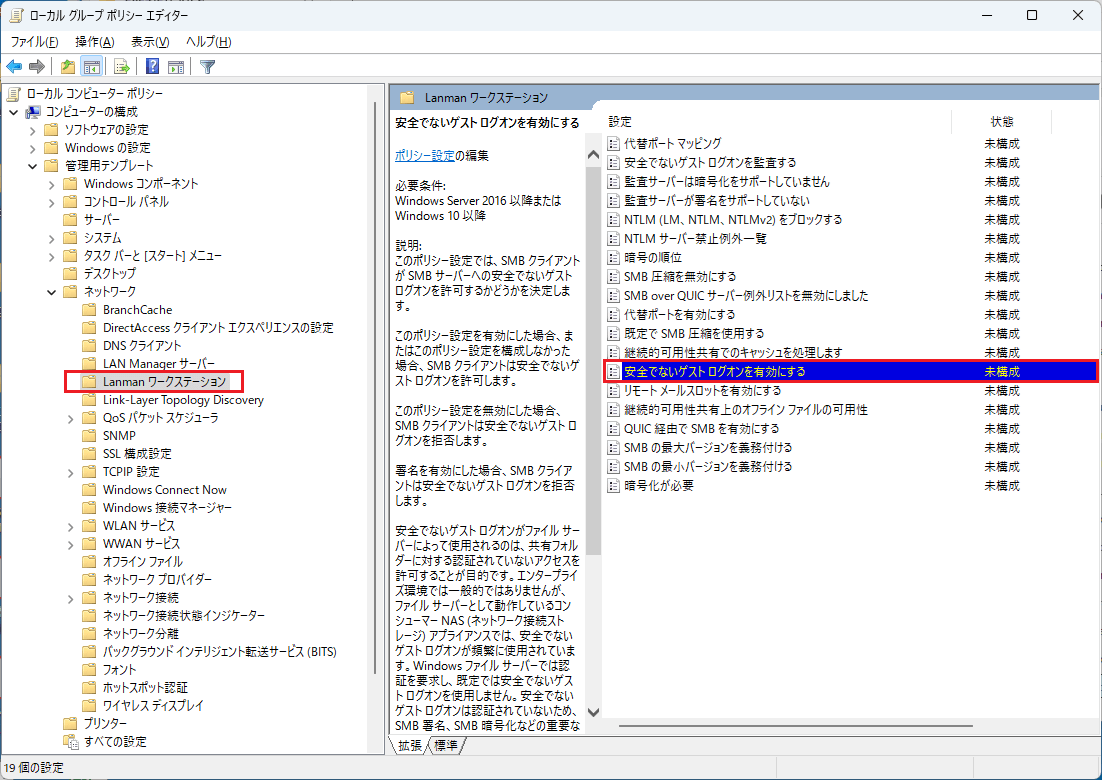Click the Export list toolbar icon
The image size is (1102, 780).
122,67
